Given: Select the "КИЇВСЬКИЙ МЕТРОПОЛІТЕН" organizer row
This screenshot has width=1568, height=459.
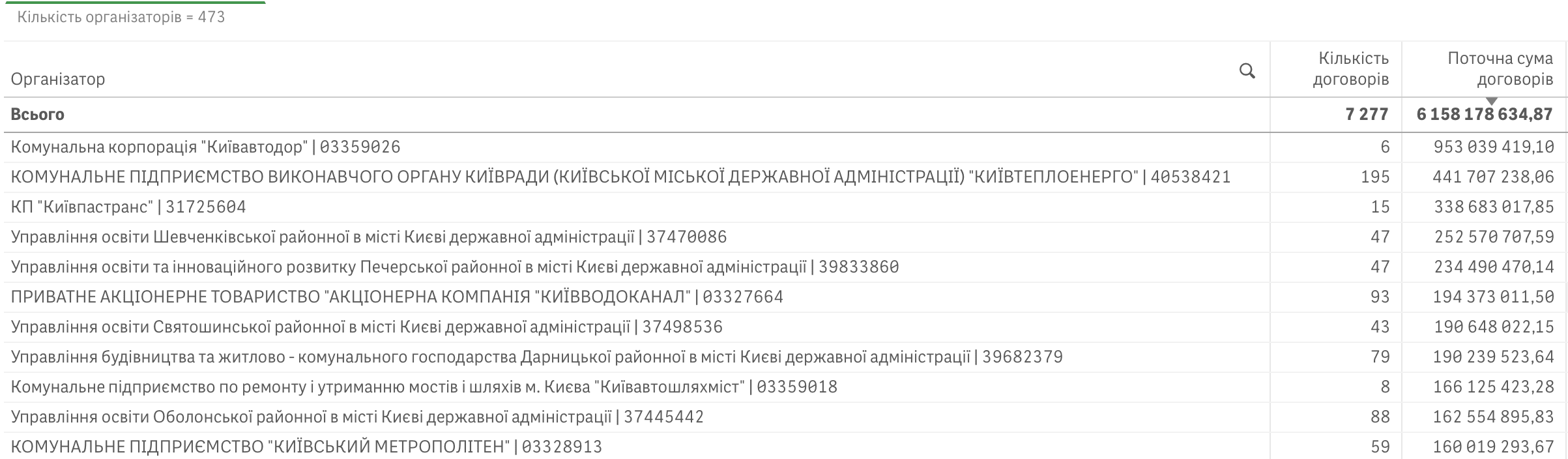Looking at the screenshot, I should click(x=306, y=447).
